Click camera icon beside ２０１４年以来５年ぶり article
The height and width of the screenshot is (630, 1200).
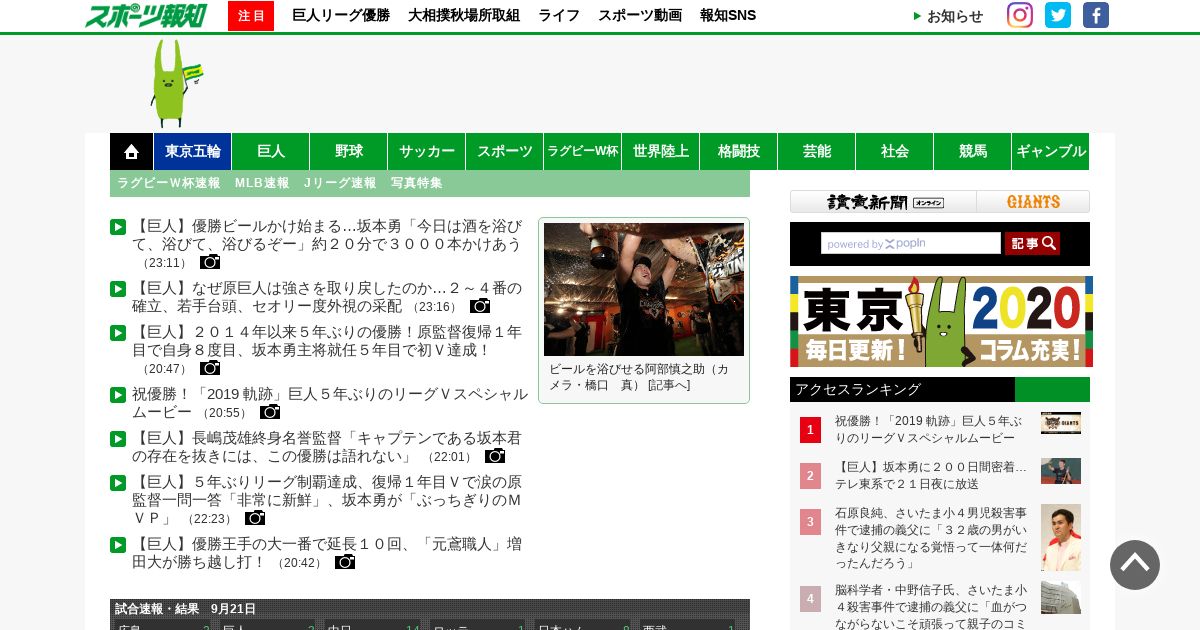pos(210,368)
